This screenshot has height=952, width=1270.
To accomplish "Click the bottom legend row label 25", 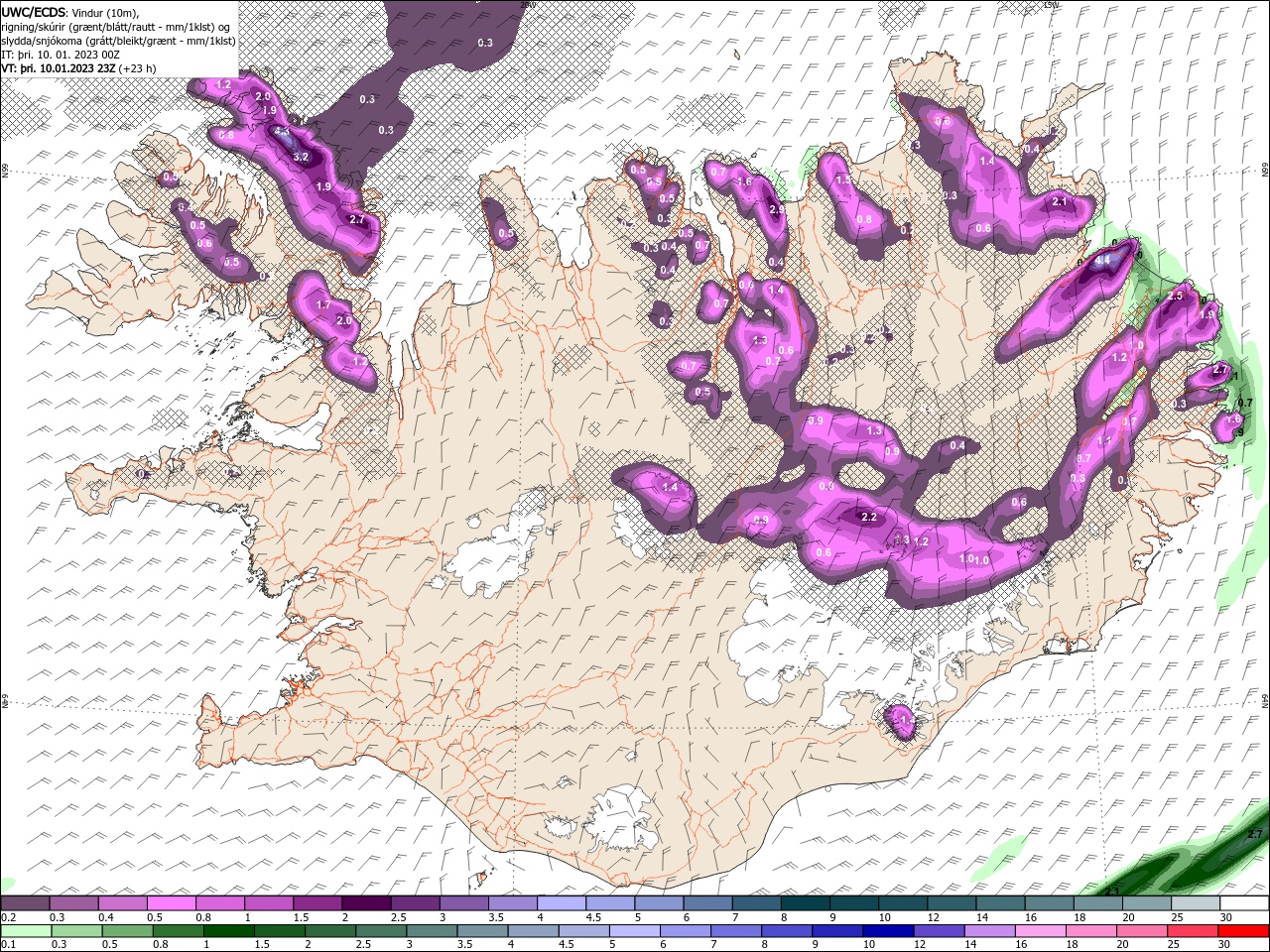I will [1175, 945].
